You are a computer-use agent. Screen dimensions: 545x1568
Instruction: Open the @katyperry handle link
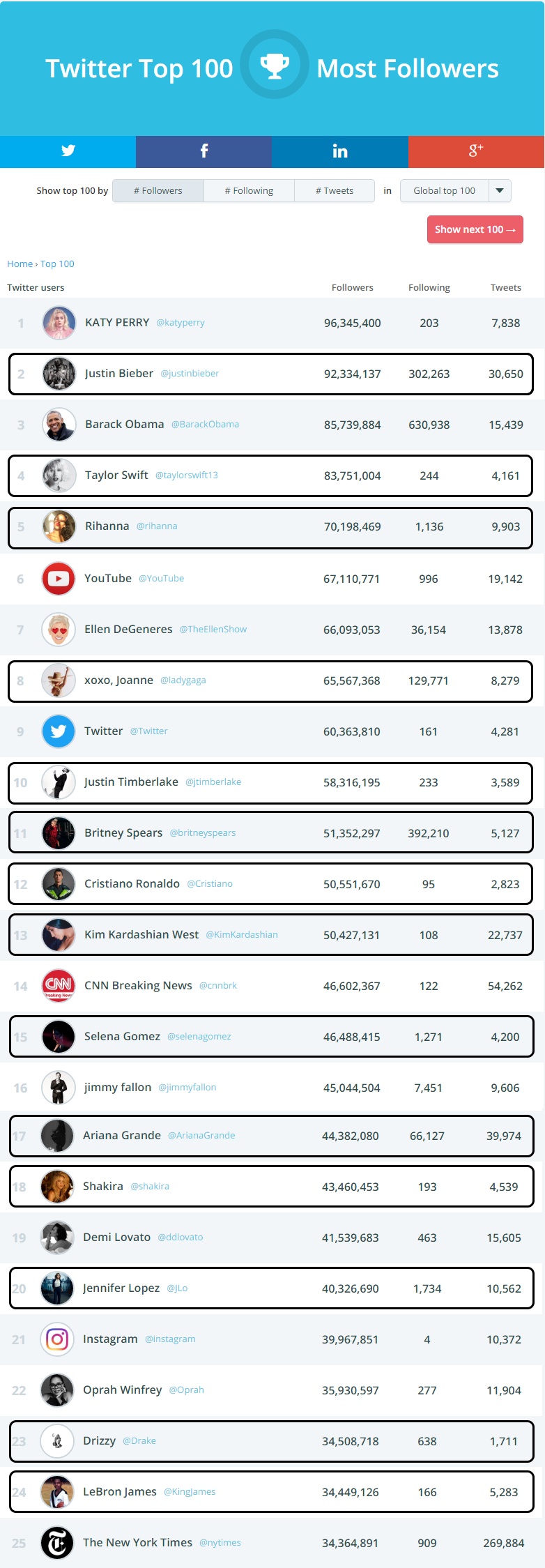click(x=181, y=323)
